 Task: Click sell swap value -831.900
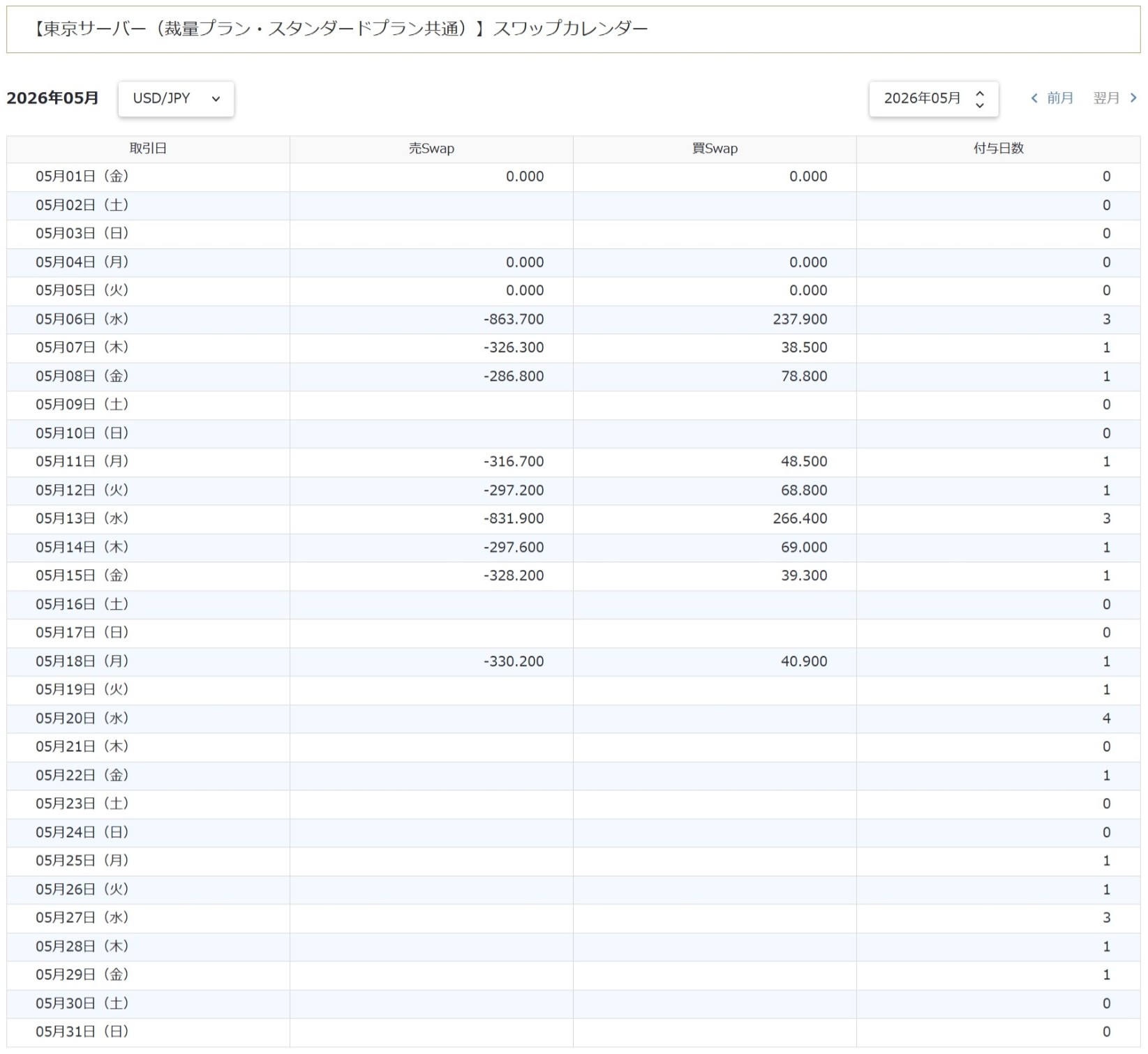tap(514, 518)
